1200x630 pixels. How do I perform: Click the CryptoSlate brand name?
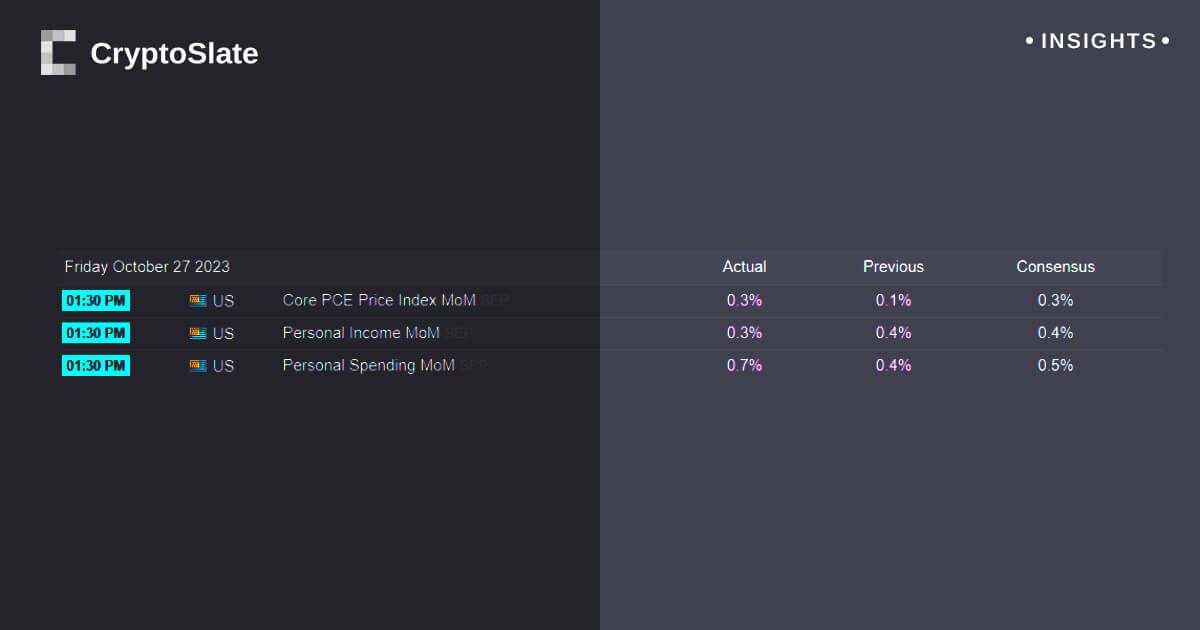[174, 54]
